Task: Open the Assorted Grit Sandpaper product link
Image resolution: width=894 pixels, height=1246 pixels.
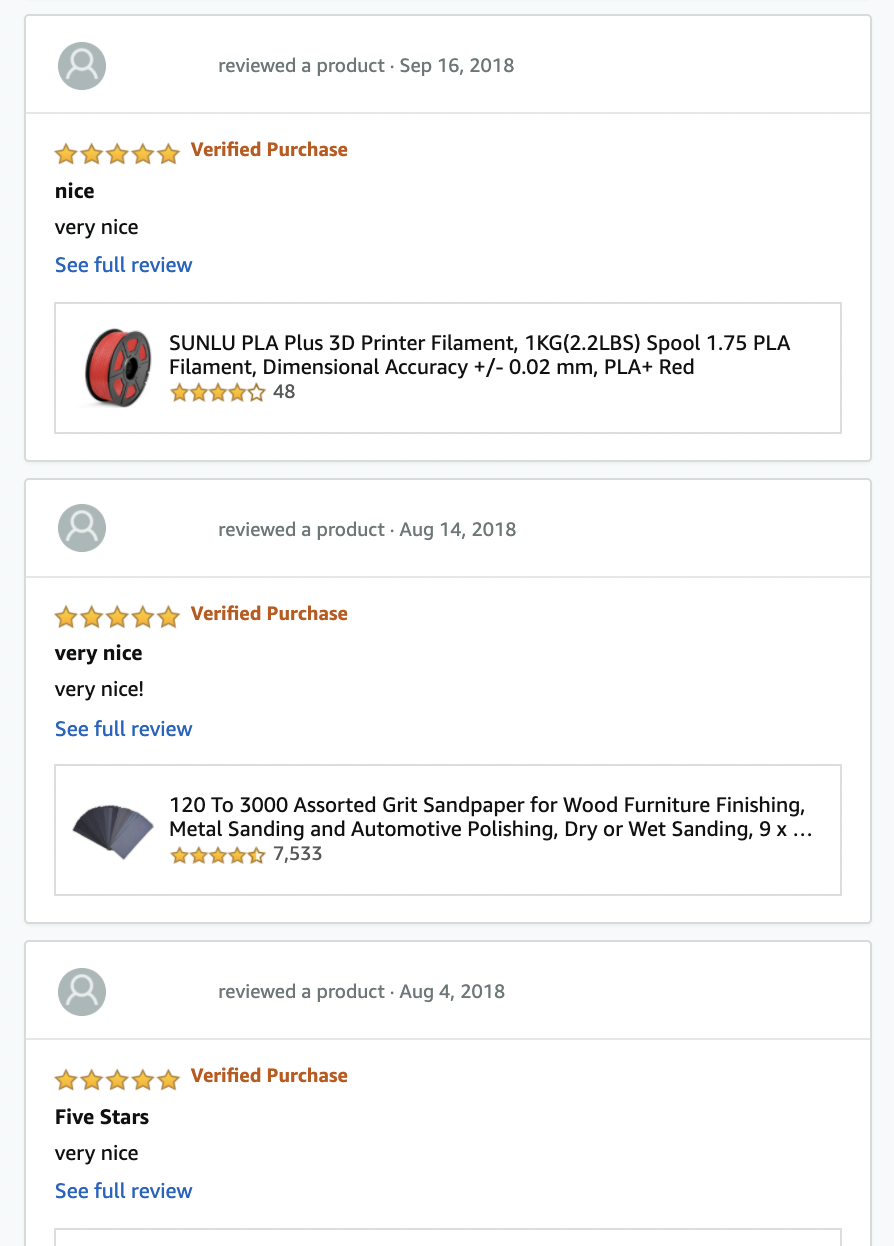Action: 487,817
